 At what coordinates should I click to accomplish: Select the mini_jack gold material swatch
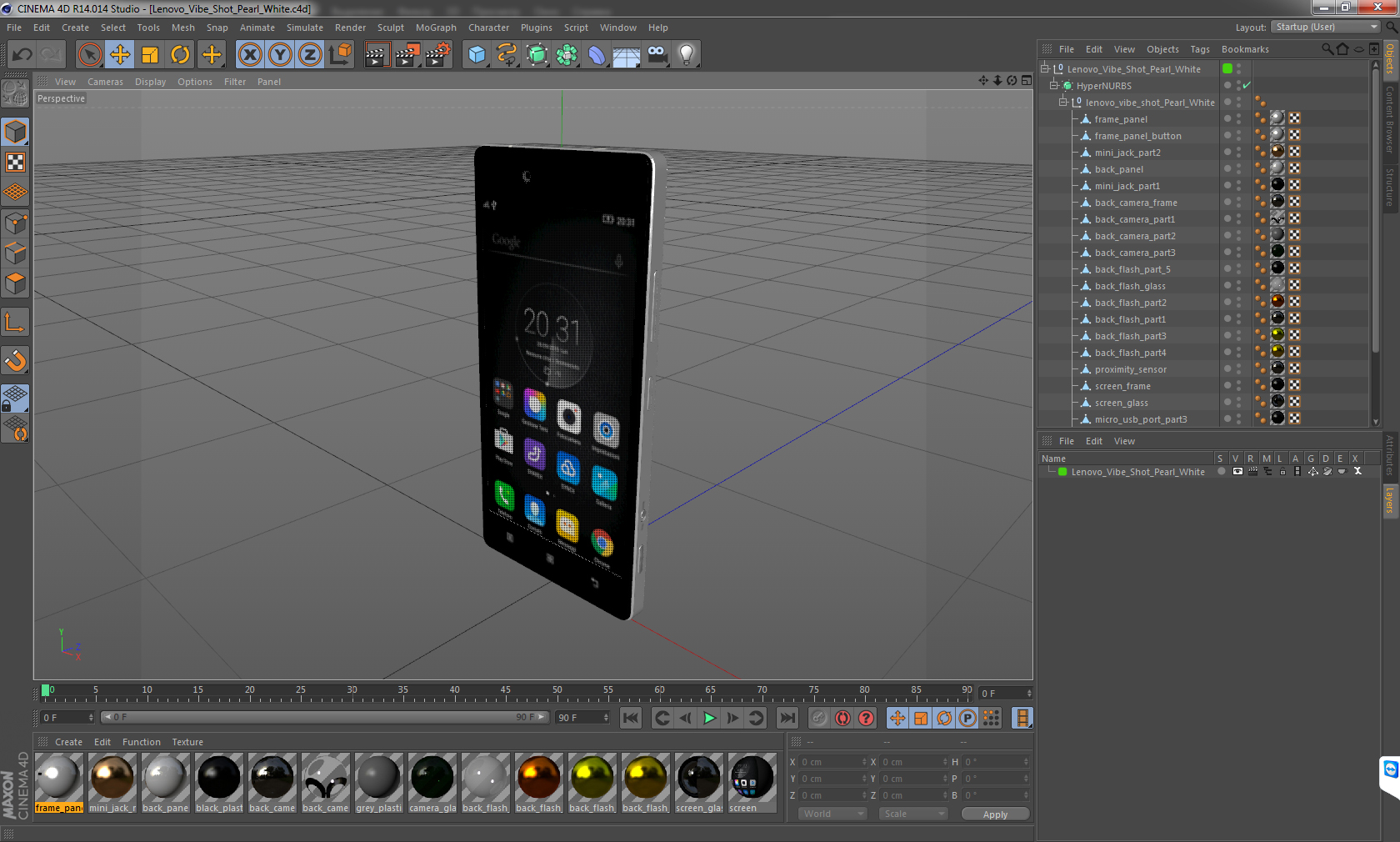[x=112, y=783]
